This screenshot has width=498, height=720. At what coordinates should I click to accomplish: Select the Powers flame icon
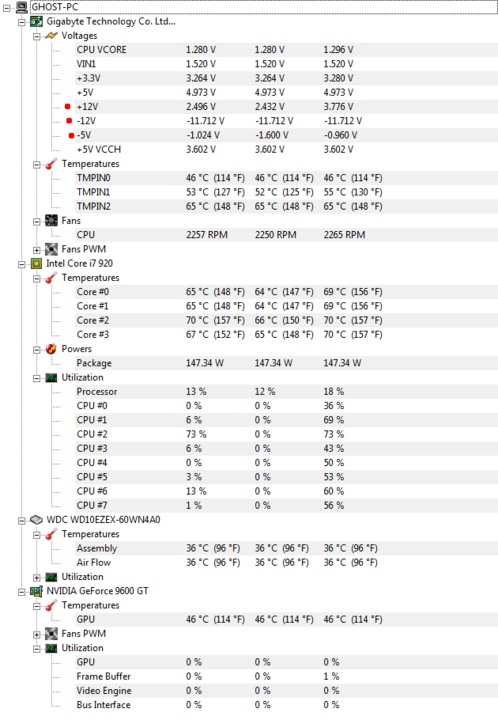click(51, 349)
